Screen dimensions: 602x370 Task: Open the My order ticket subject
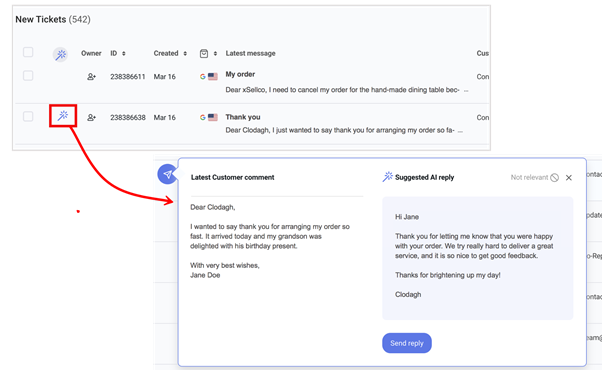[x=240, y=74]
